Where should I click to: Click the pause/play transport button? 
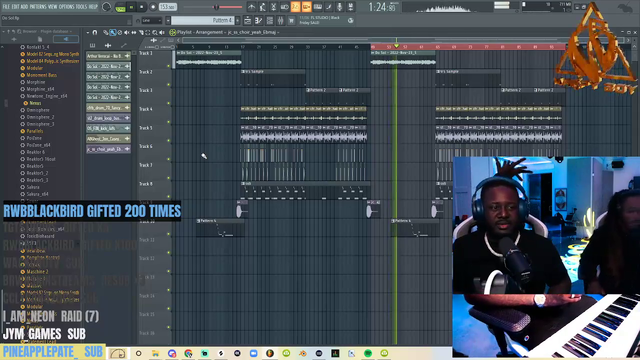[131, 7]
